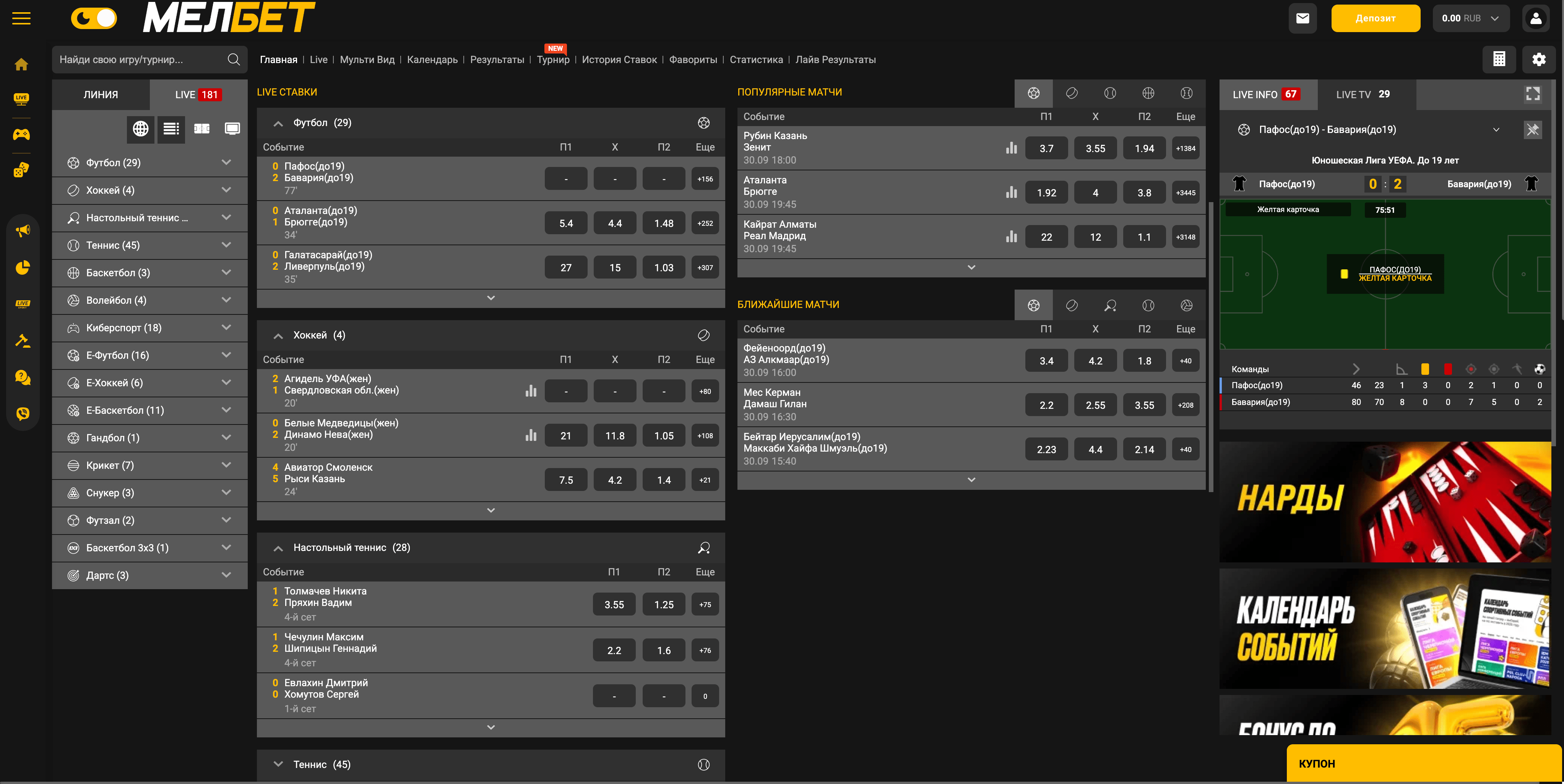Expand Киберспорт (18) category
This screenshot has width=1564, height=784.
pyautogui.click(x=226, y=328)
